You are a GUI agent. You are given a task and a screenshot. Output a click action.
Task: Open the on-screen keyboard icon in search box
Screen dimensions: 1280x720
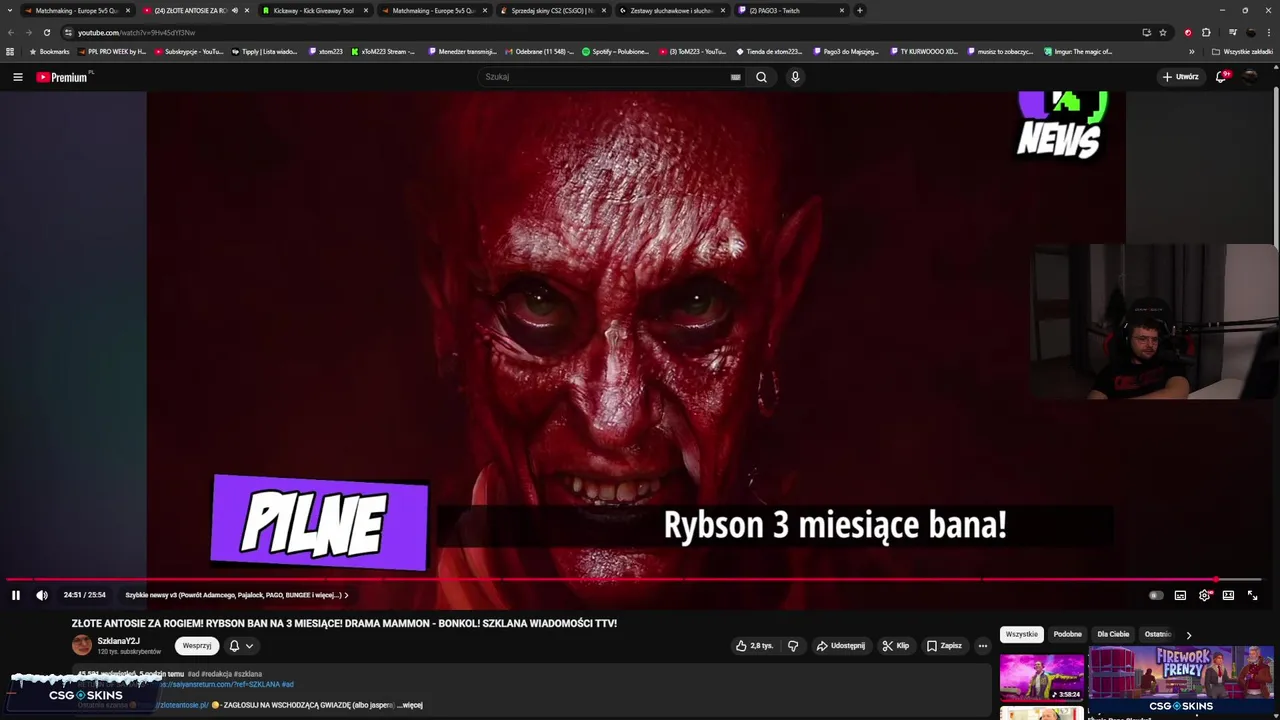[736, 77]
